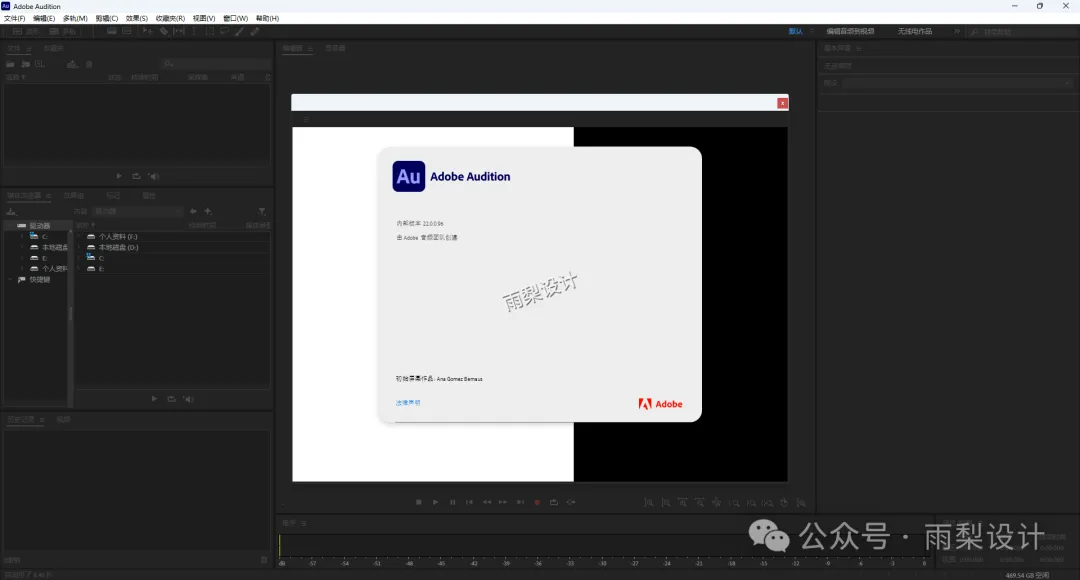Click the new file icon in Files panel
Screen dimensions: 1080x580
[40, 64]
